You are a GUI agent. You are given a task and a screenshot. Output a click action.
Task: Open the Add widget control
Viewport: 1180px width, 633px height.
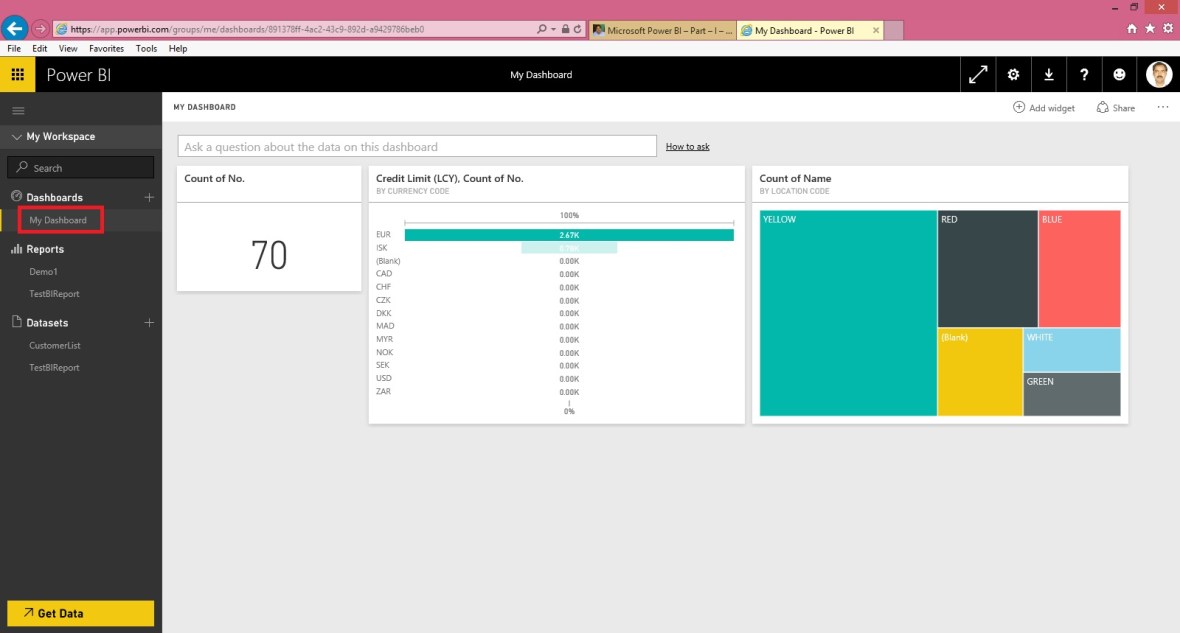pyautogui.click(x=1043, y=107)
